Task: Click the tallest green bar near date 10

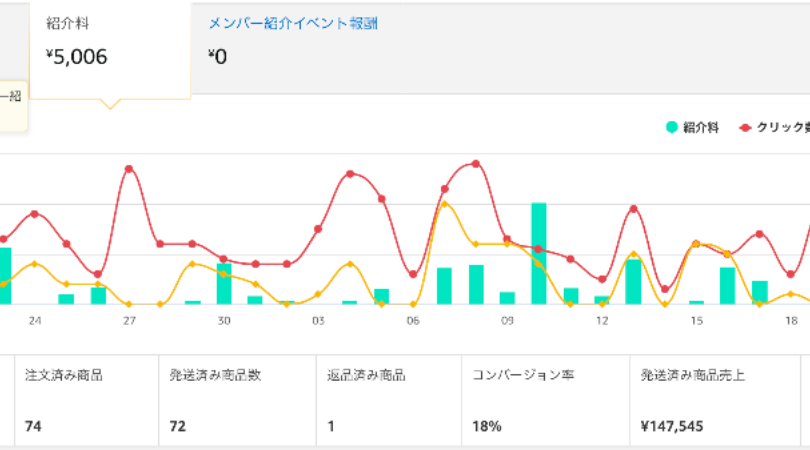Action: 539,254
